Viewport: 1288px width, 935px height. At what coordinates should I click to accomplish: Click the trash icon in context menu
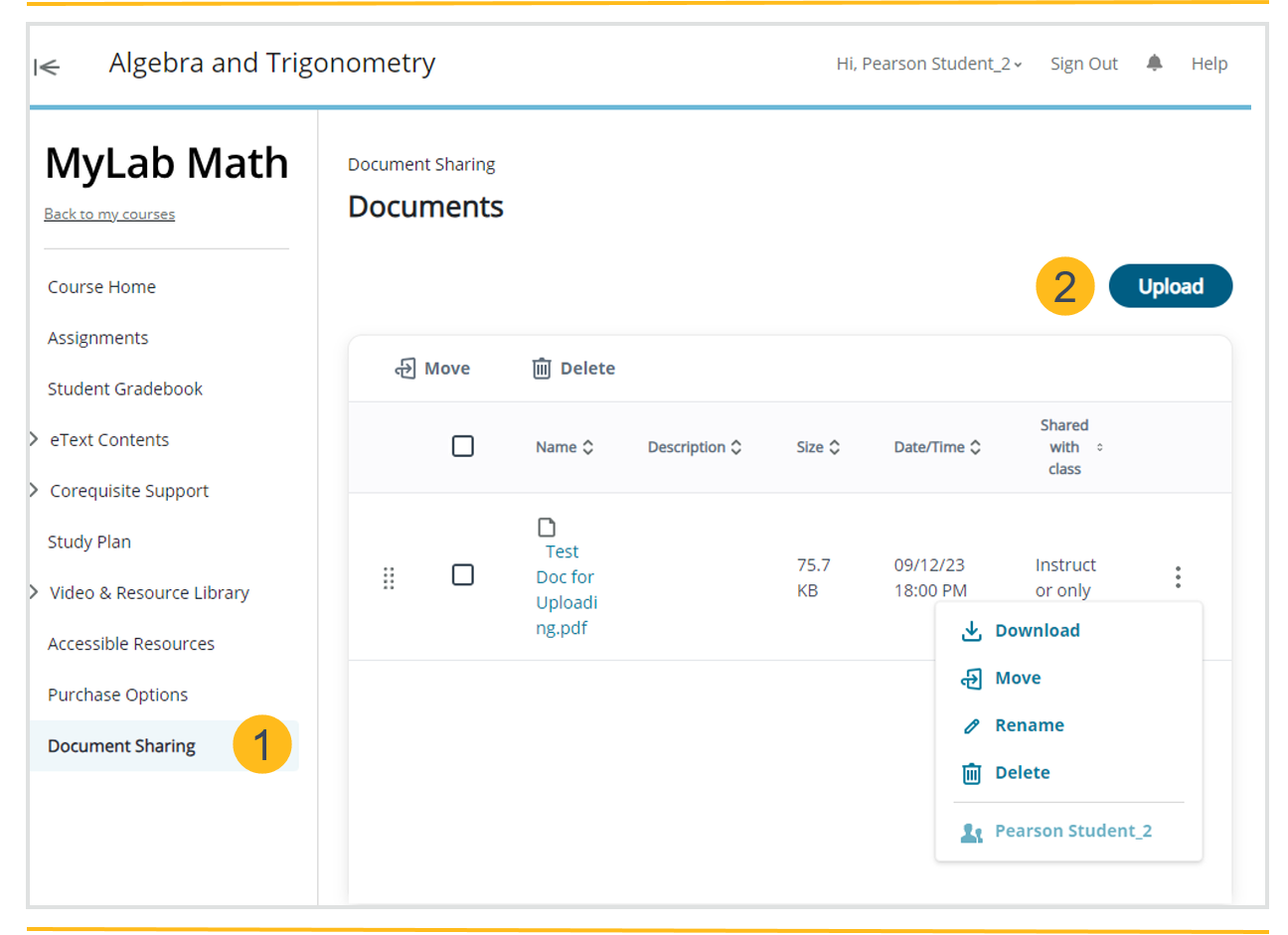point(972,773)
